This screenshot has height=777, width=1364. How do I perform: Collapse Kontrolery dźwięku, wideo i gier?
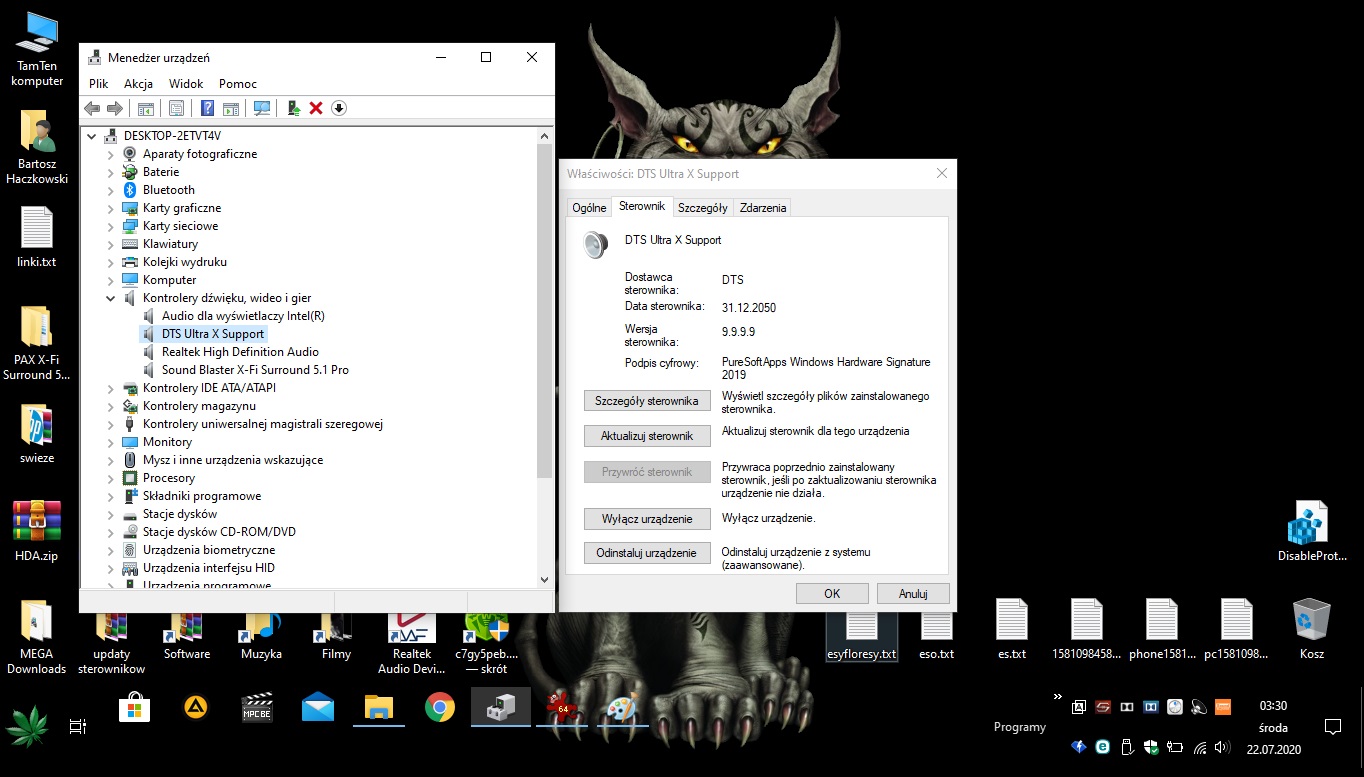[111, 298]
